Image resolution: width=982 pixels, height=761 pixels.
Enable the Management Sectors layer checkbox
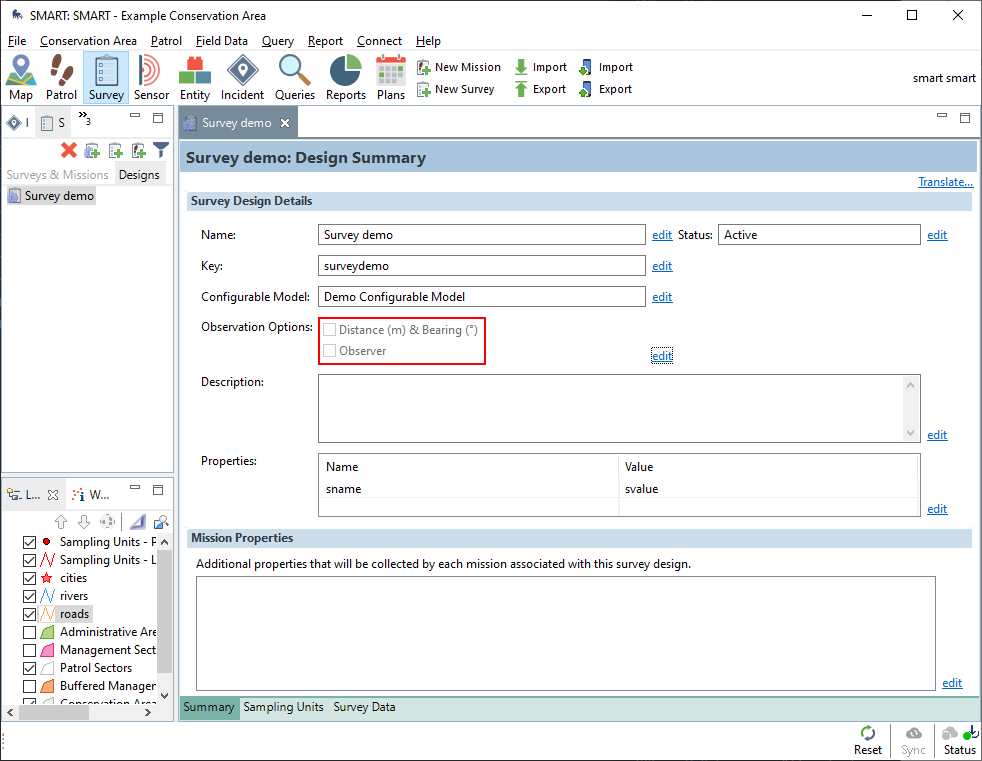click(29, 650)
